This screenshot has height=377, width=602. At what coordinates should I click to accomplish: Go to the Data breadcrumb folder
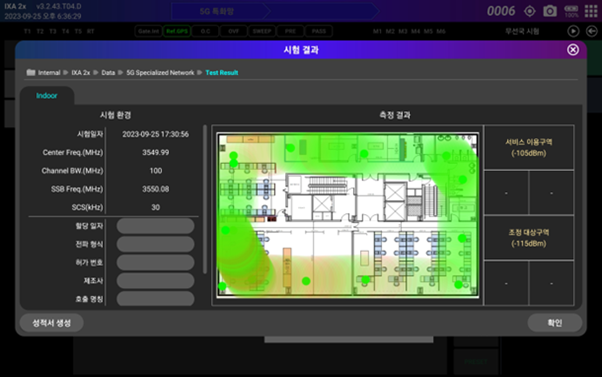click(x=108, y=73)
